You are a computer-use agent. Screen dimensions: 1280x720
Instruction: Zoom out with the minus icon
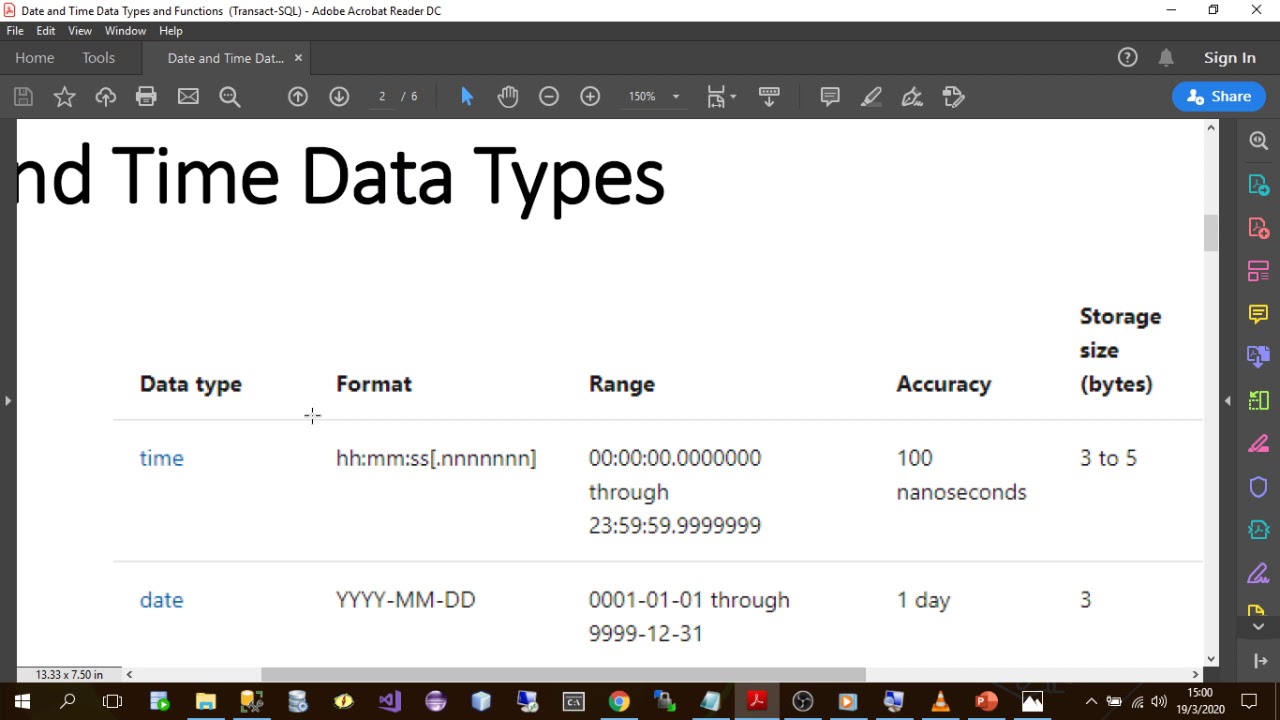[x=549, y=97]
